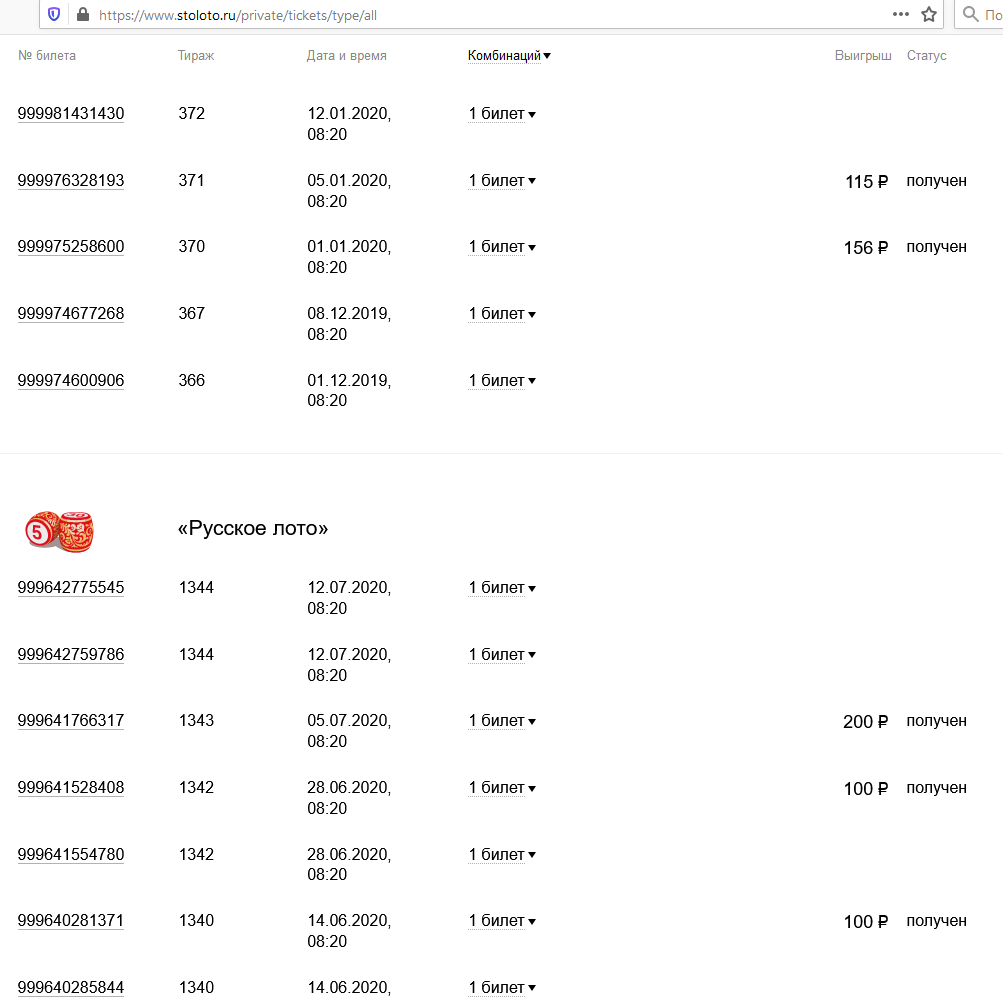This screenshot has width=1003, height=999.
Task: Click draw number 372
Action: [x=191, y=114]
